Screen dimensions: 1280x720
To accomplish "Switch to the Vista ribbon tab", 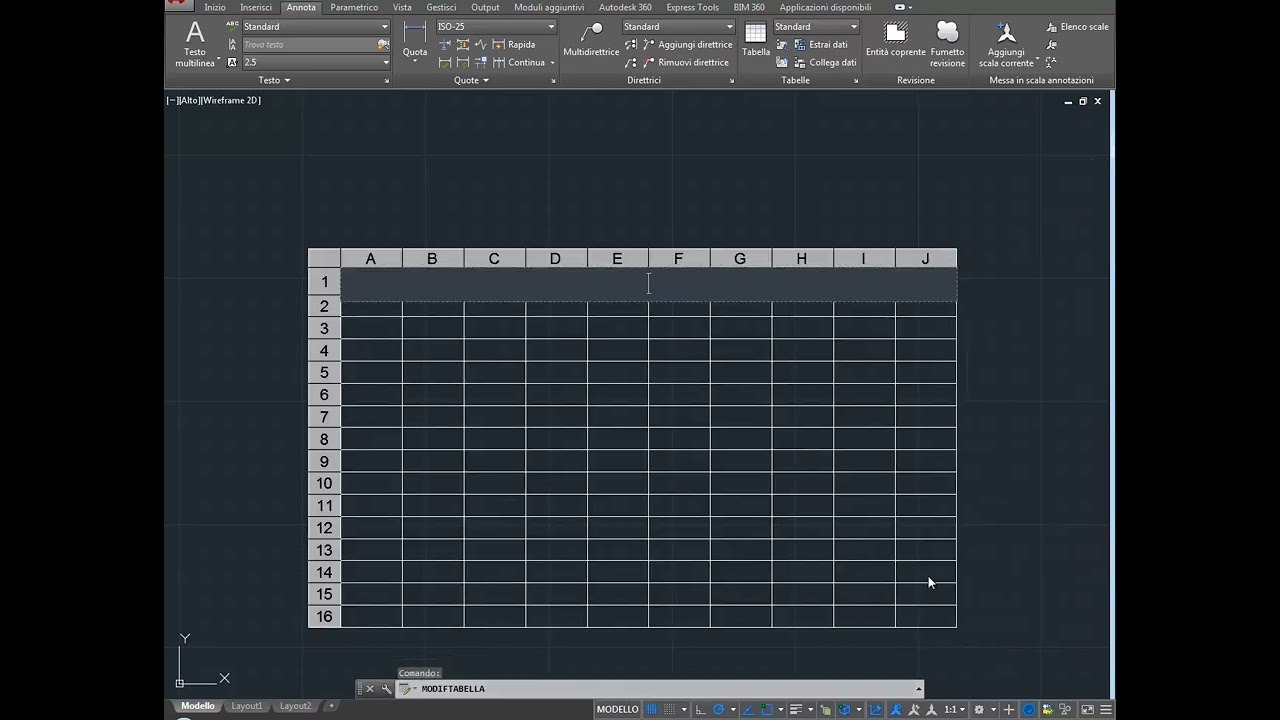I will point(402,7).
